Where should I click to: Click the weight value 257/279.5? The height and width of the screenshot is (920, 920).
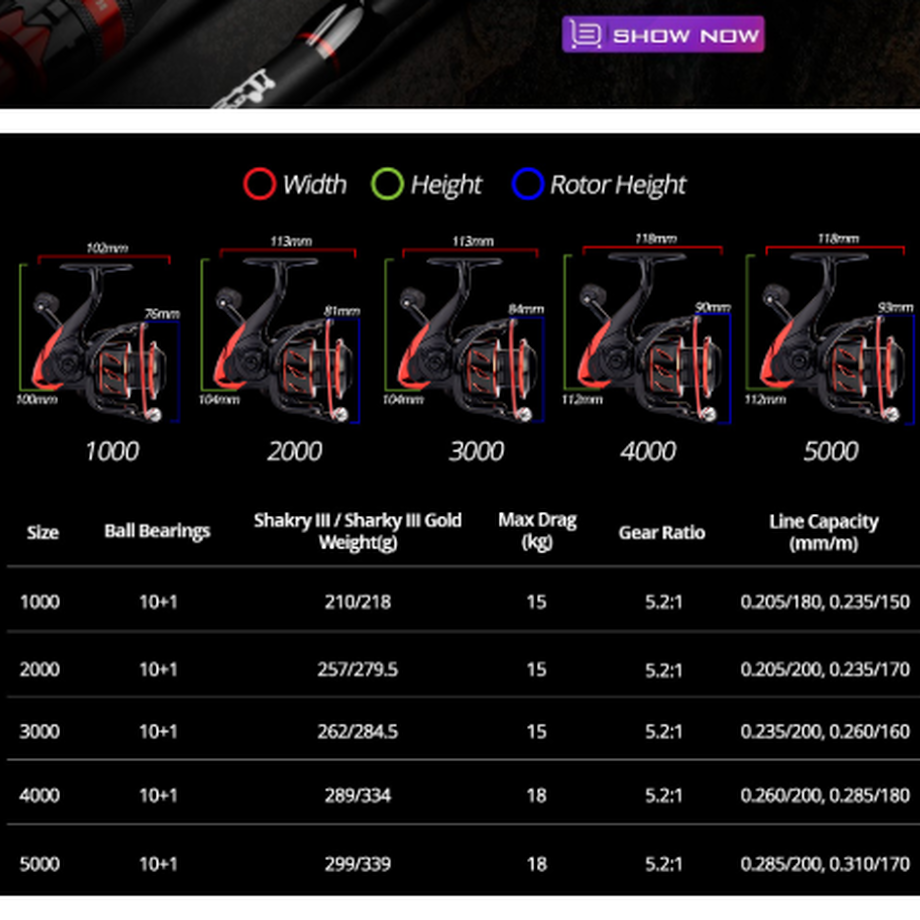[358, 669]
